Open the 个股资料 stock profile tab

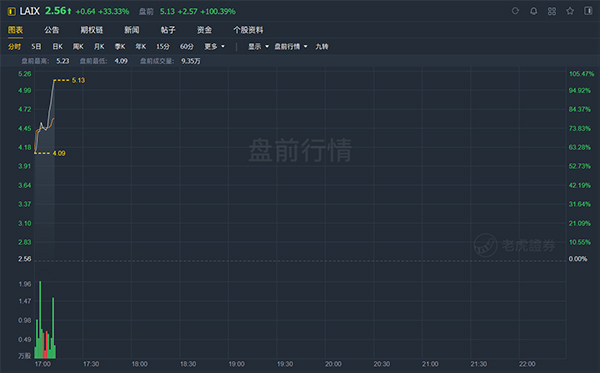click(248, 30)
